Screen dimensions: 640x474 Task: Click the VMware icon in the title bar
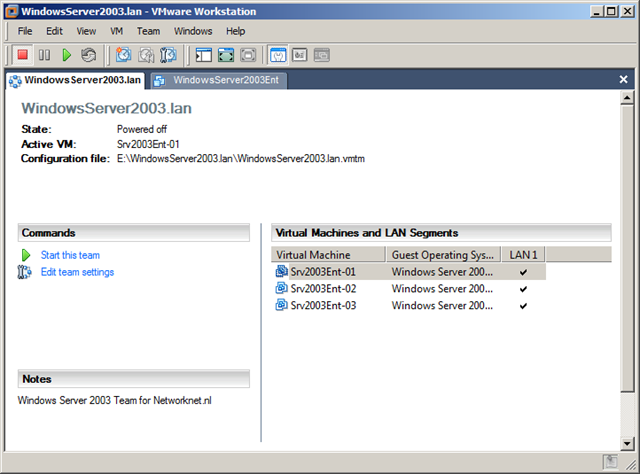(x=11, y=11)
